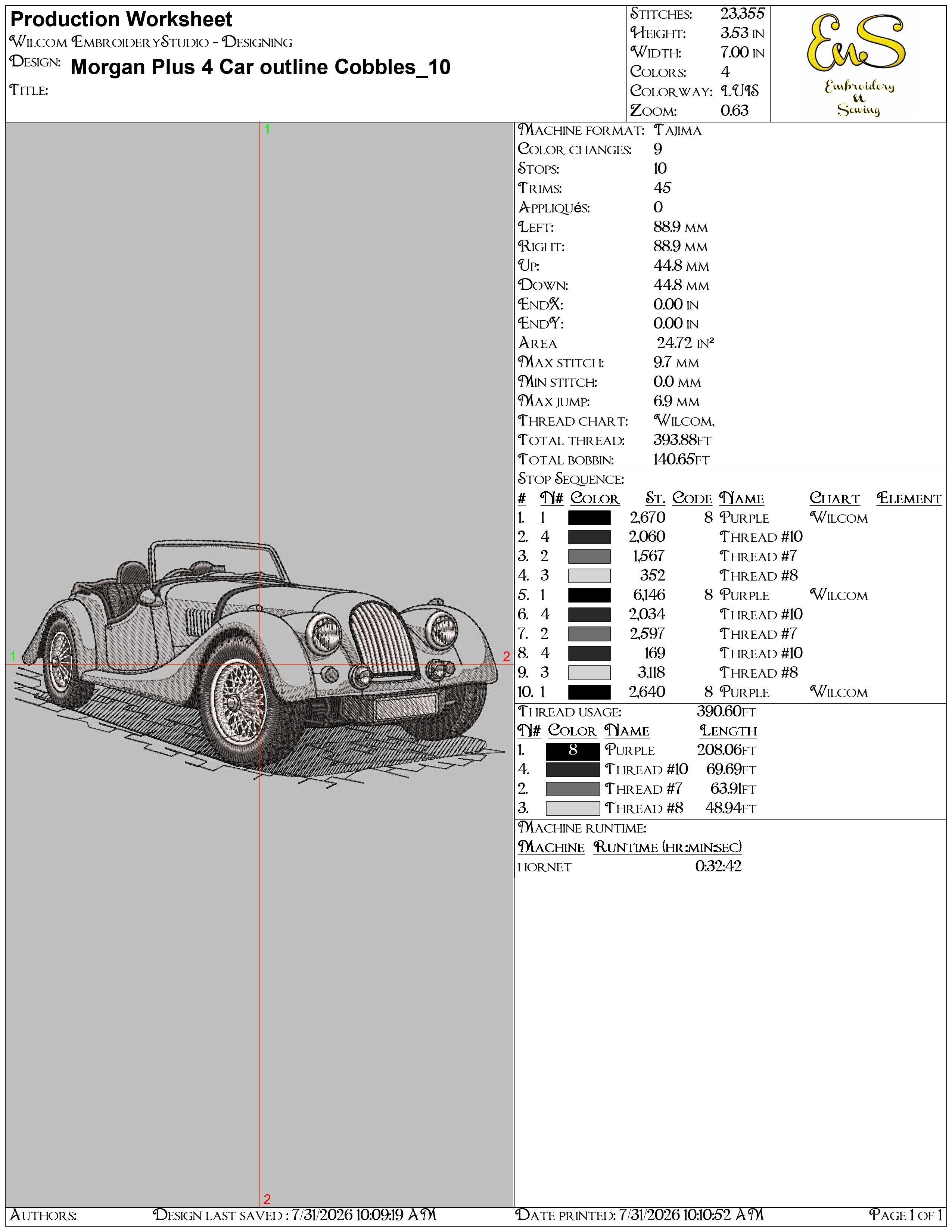
Task: Click the "Design last saved" timestamp in footer
Action: tap(295, 1215)
